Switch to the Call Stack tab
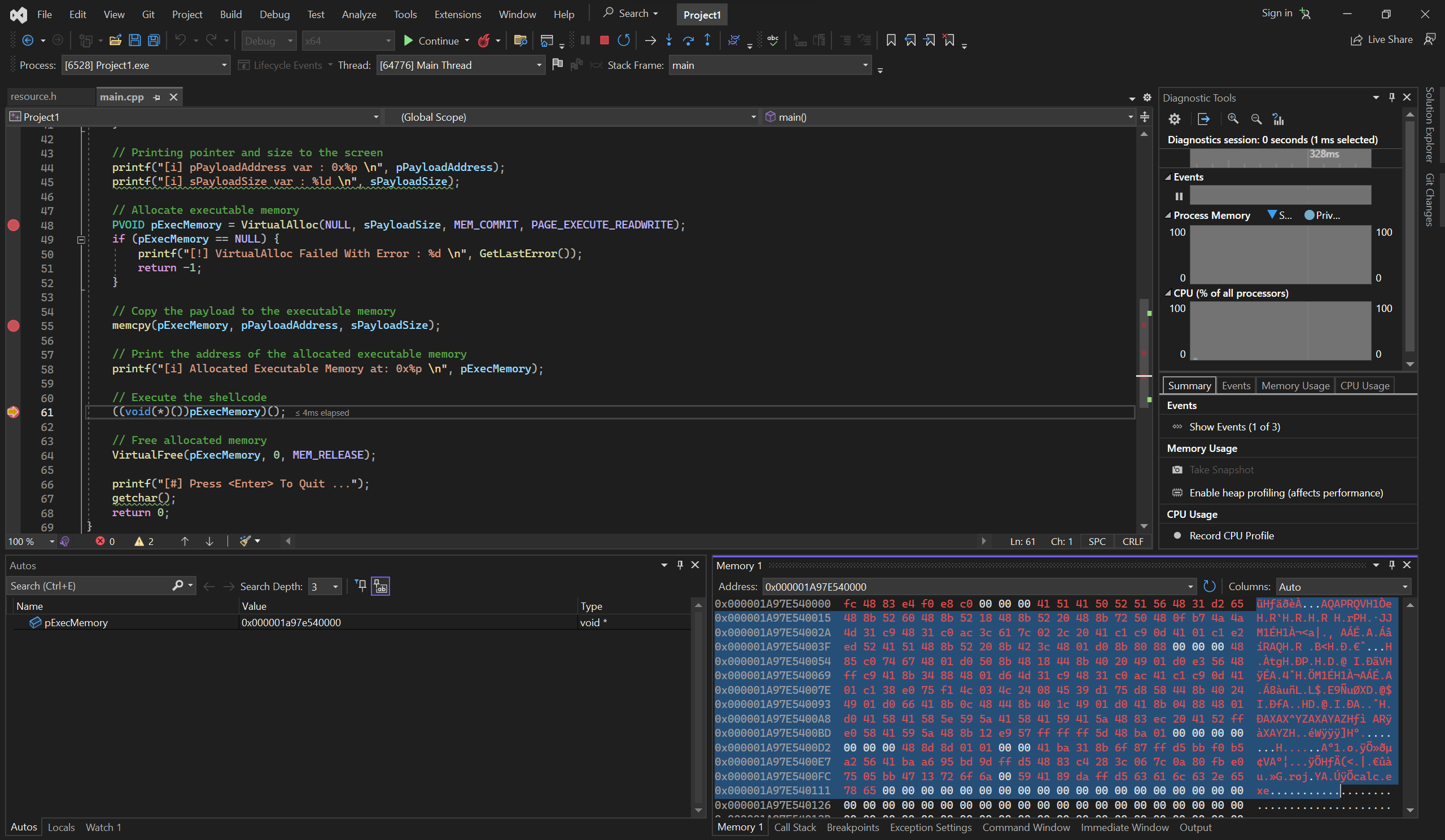Image resolution: width=1445 pixels, height=840 pixels. [795, 827]
